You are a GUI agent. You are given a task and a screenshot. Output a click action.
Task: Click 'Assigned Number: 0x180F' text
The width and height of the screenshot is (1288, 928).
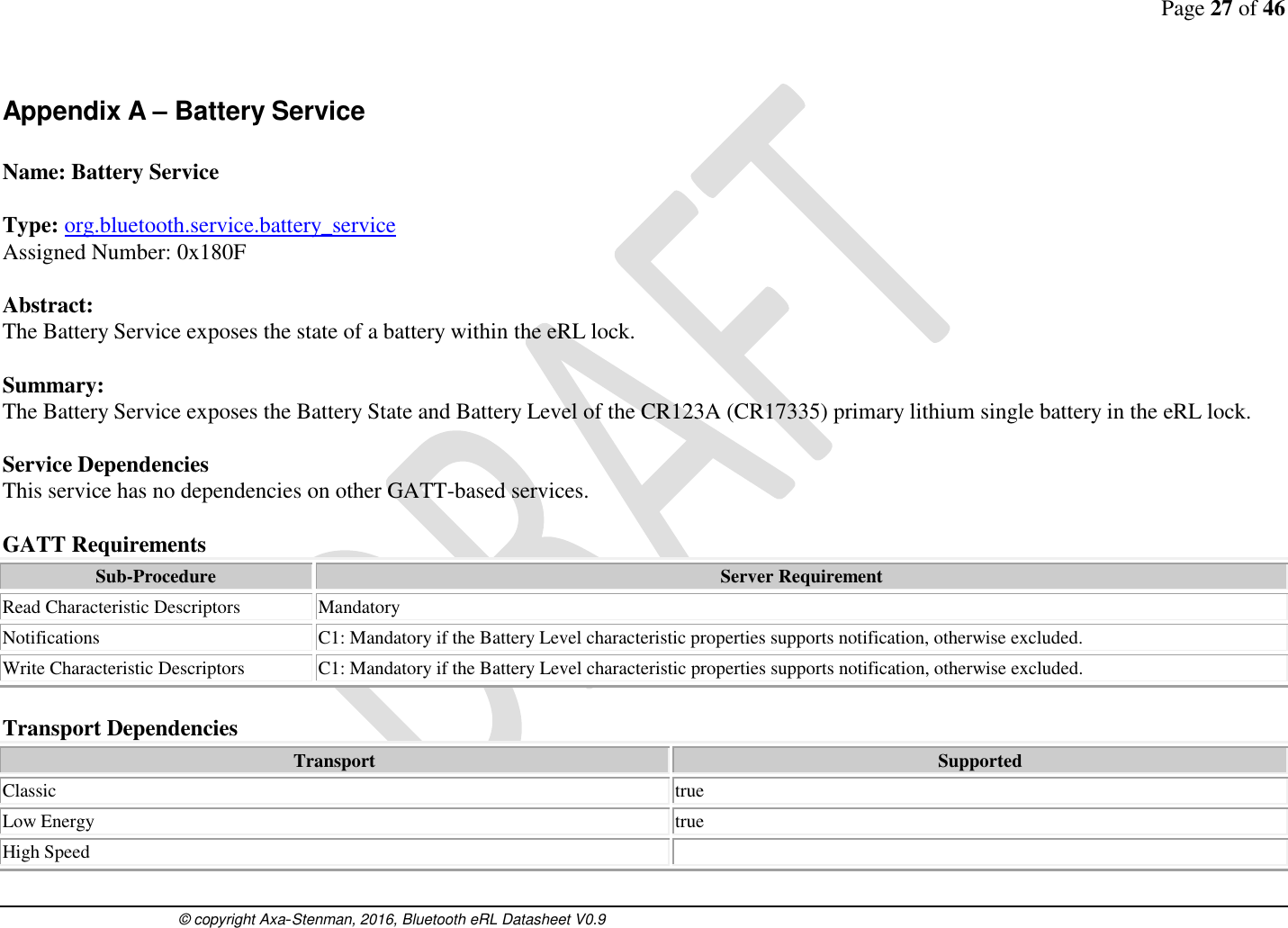tap(124, 252)
